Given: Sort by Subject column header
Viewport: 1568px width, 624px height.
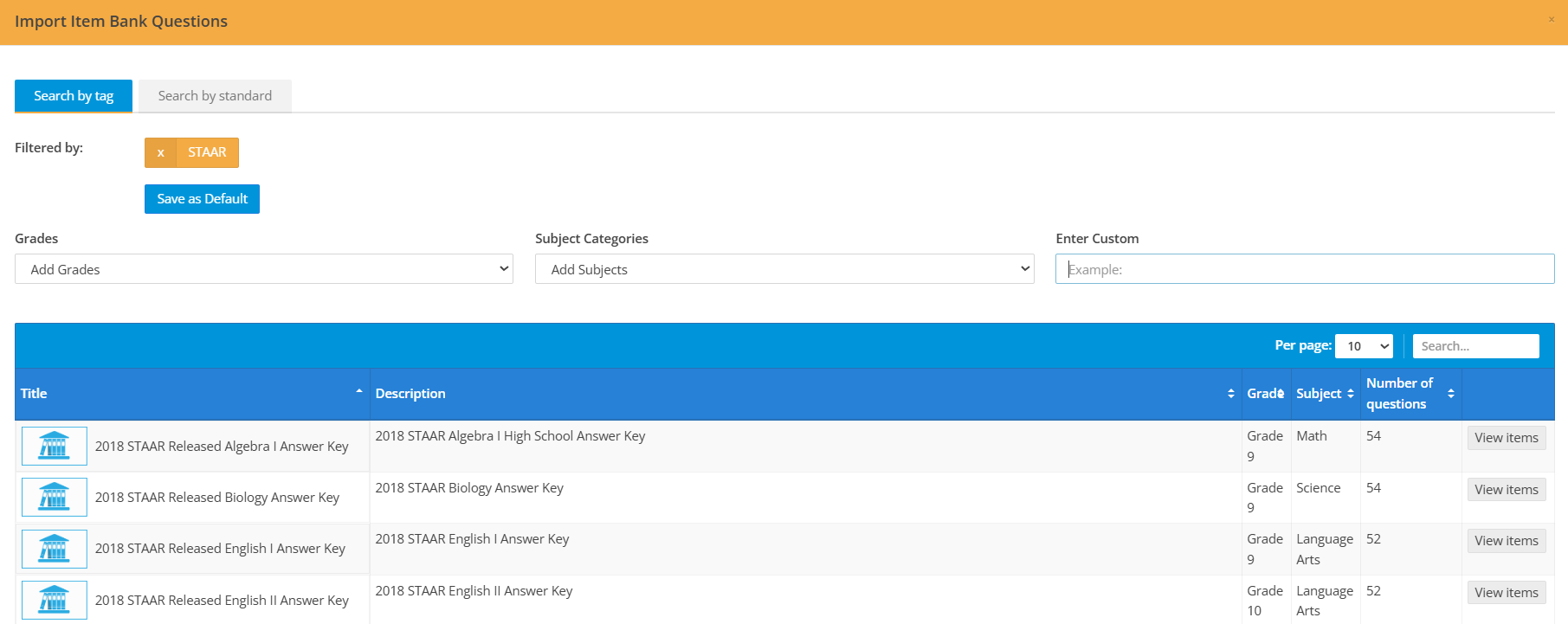Looking at the screenshot, I should point(1324,394).
